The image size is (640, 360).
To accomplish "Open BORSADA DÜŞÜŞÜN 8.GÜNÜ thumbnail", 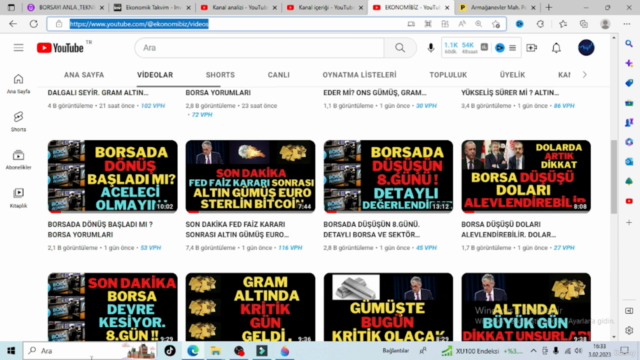I will click(388, 176).
